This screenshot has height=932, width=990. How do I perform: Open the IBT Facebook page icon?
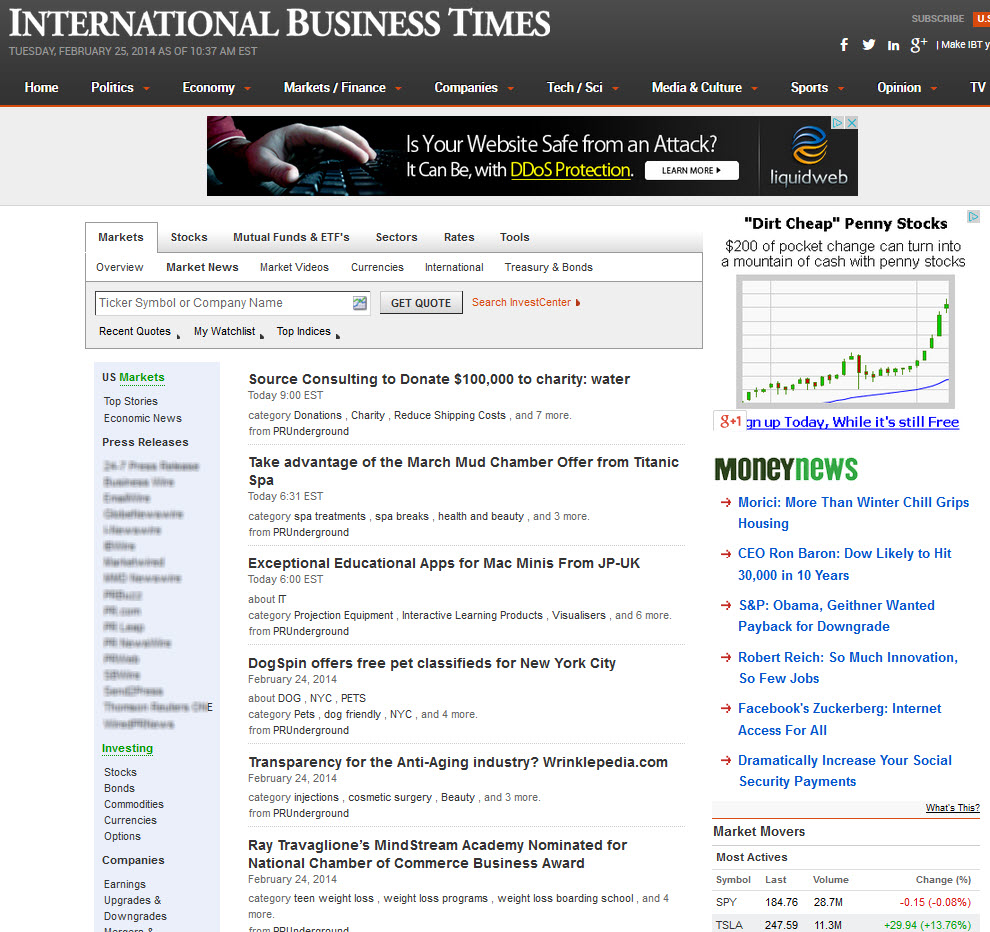tap(844, 45)
